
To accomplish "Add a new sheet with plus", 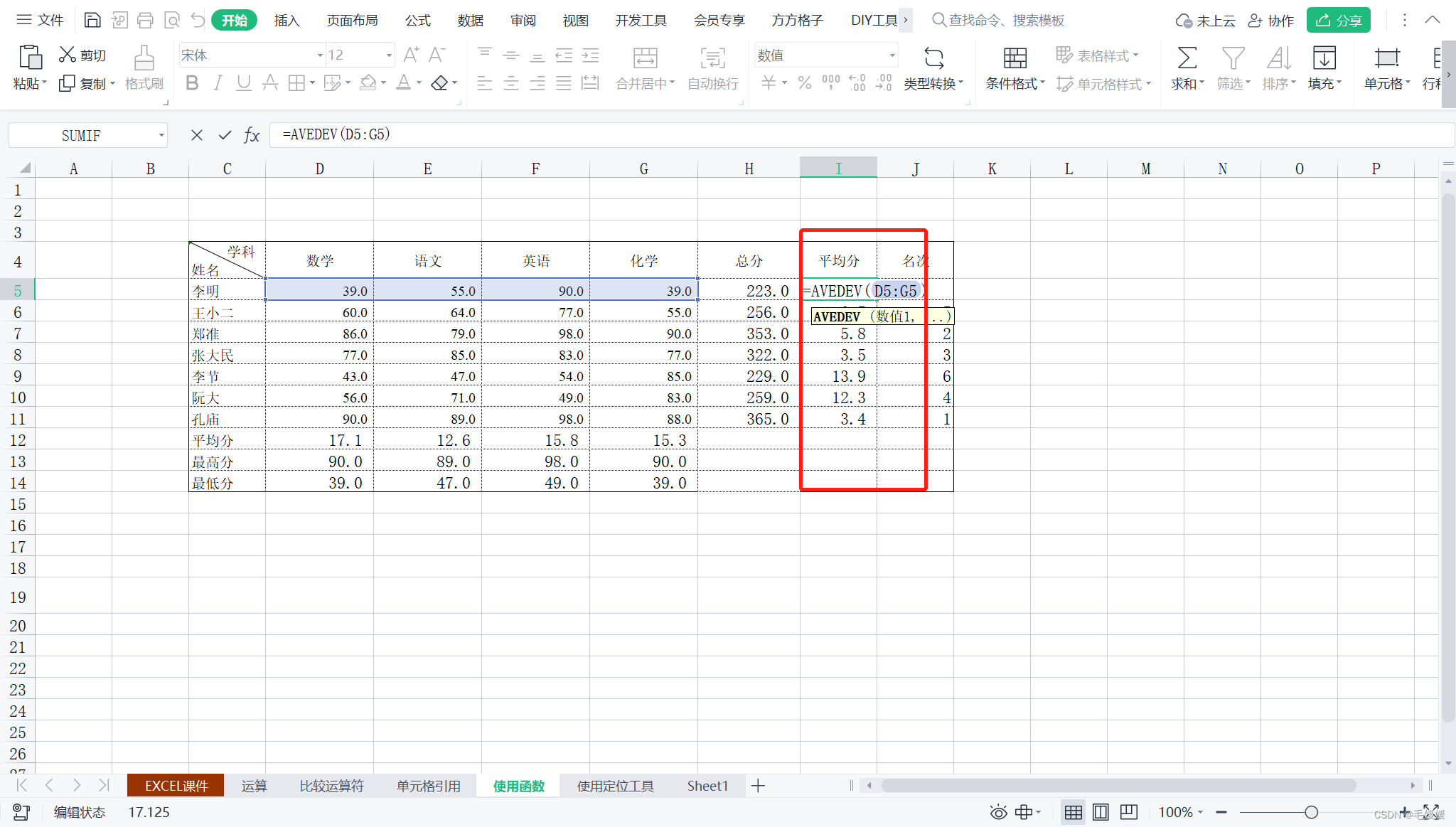I will coord(758,786).
